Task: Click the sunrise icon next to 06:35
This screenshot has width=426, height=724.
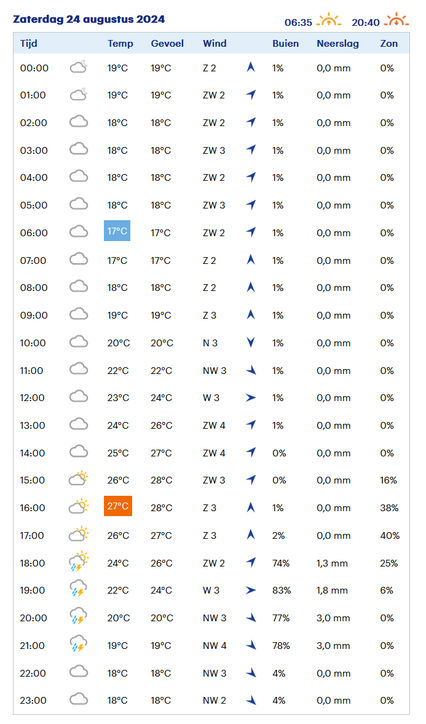Action: point(330,20)
